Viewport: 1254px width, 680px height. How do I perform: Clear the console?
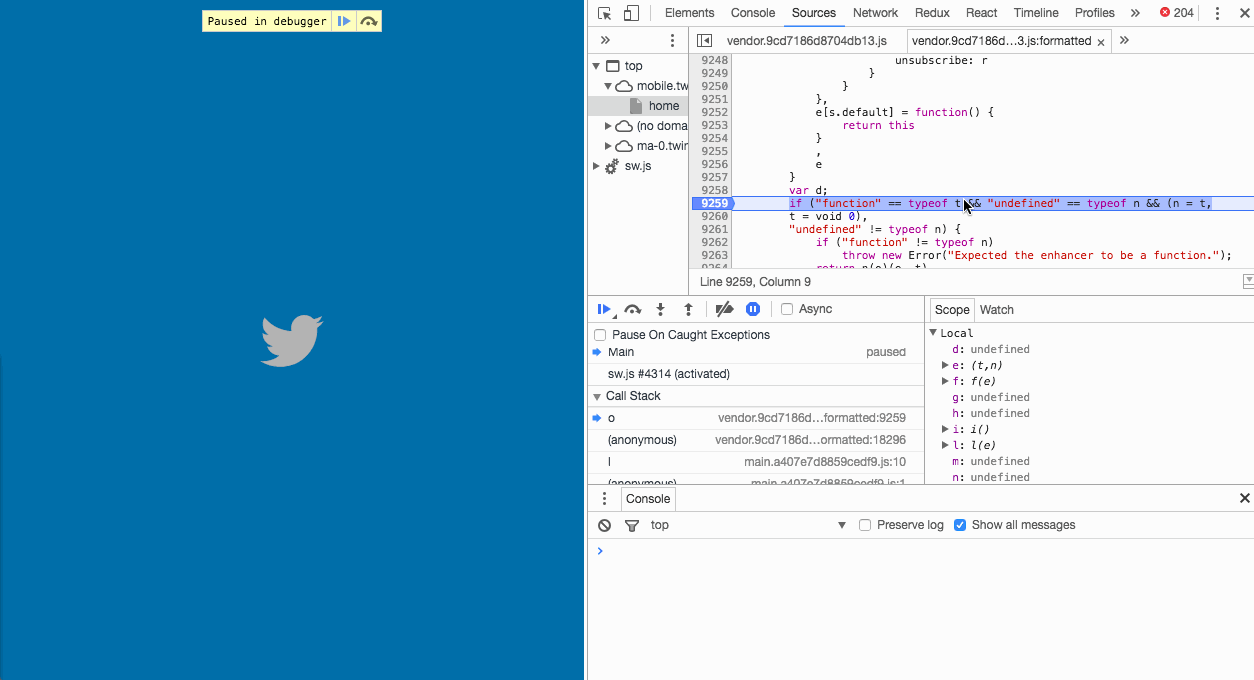click(x=604, y=525)
